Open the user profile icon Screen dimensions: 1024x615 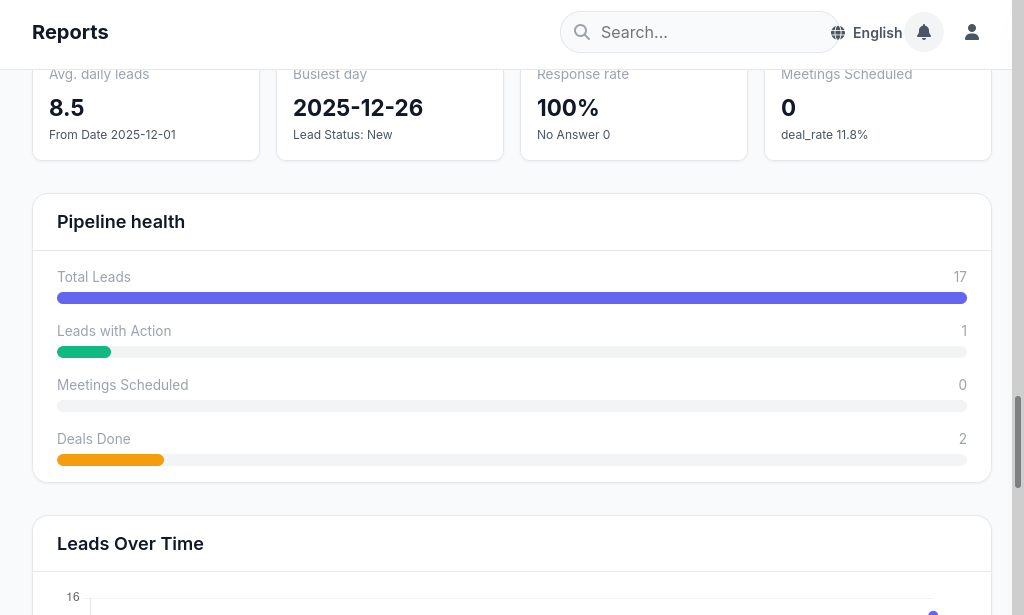(972, 32)
